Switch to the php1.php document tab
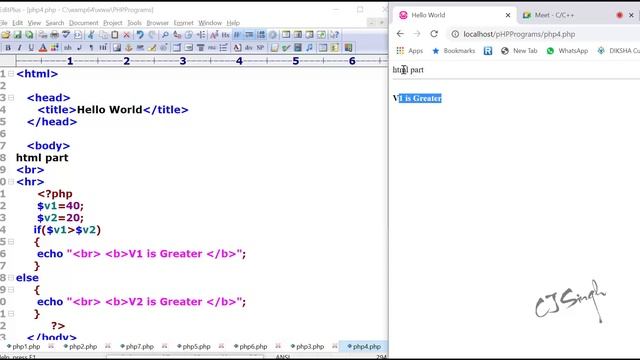This screenshot has width=640, height=360. (x=24, y=347)
